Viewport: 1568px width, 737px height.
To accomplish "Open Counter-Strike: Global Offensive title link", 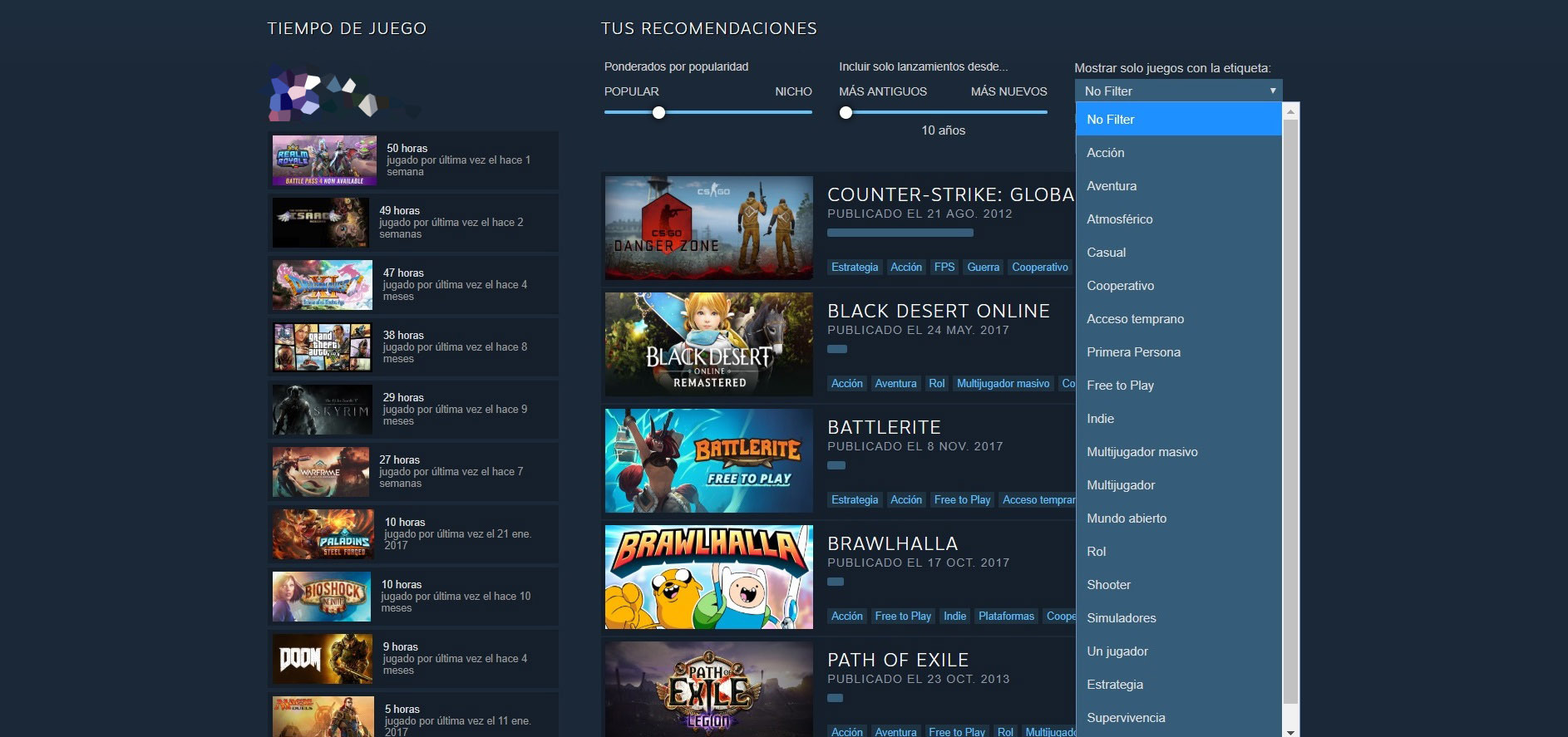I will coord(951,194).
